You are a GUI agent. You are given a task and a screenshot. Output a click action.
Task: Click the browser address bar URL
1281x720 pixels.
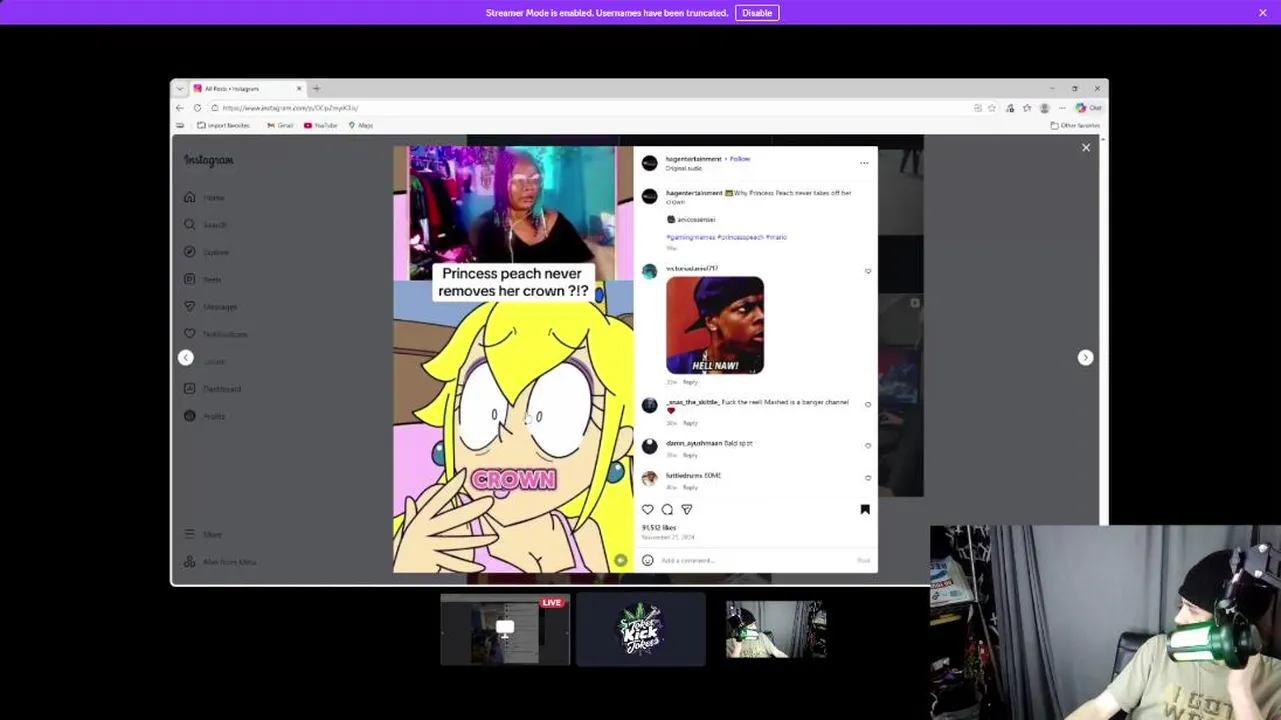click(x=290, y=108)
